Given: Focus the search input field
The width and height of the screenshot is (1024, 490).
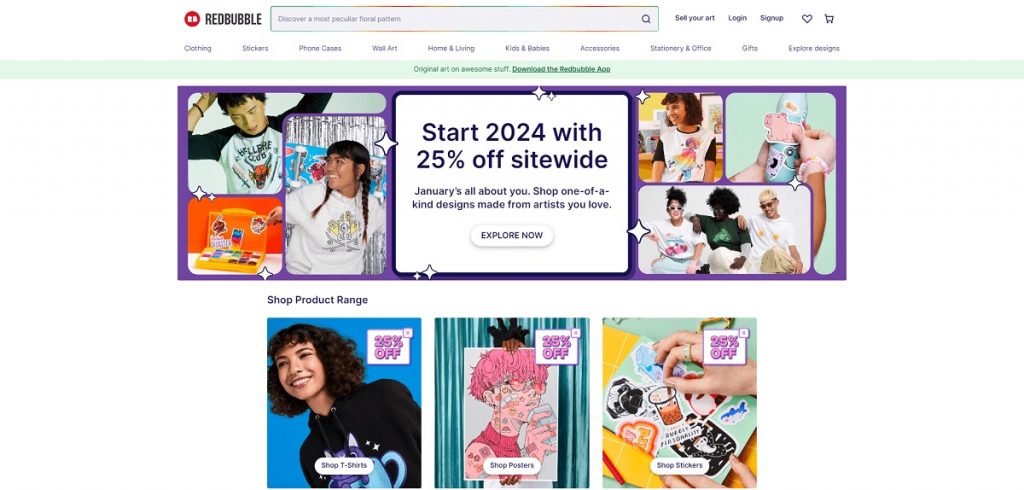Looking at the screenshot, I should click(x=455, y=19).
